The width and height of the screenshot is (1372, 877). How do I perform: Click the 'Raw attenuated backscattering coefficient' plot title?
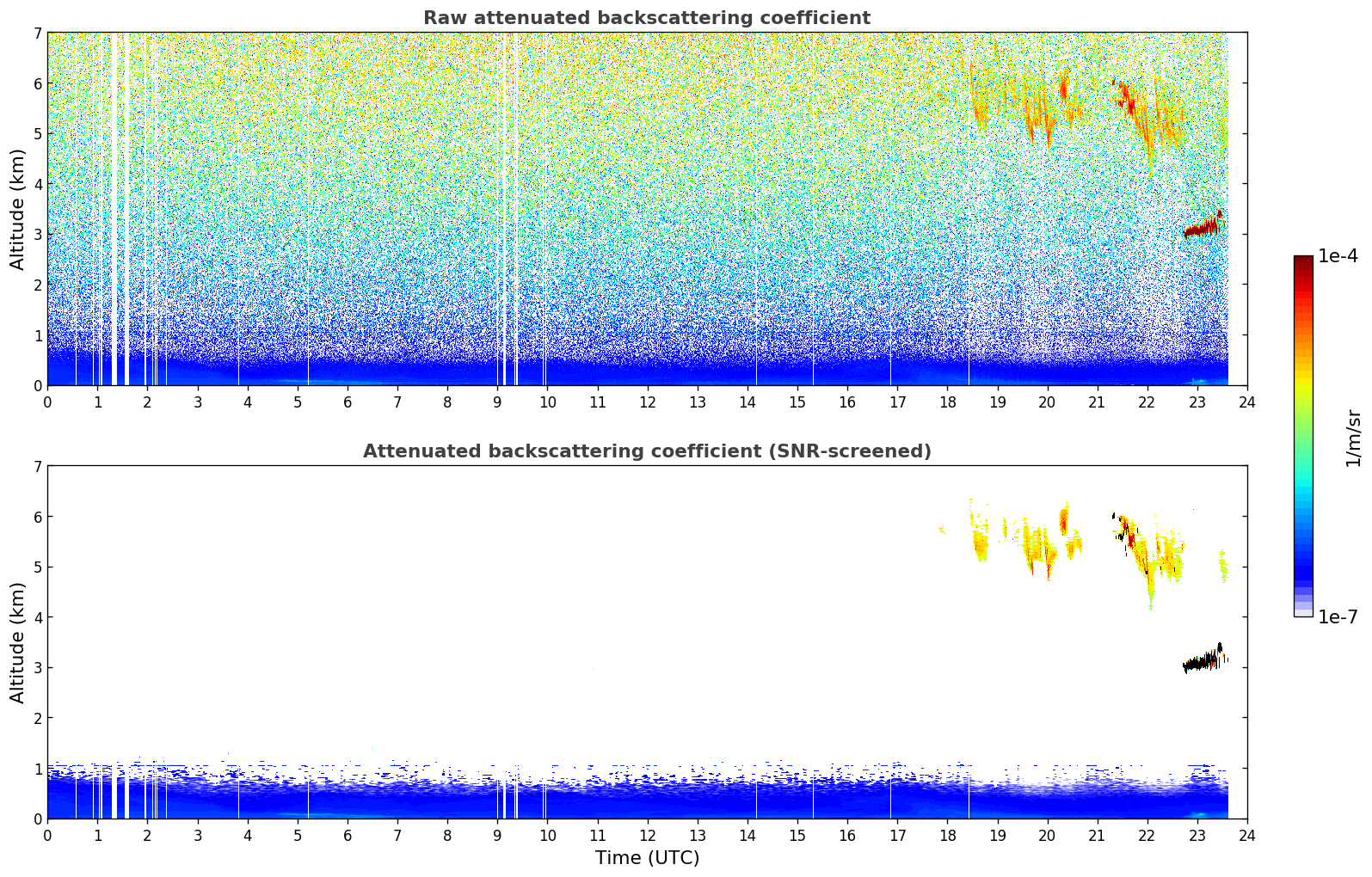(x=646, y=18)
